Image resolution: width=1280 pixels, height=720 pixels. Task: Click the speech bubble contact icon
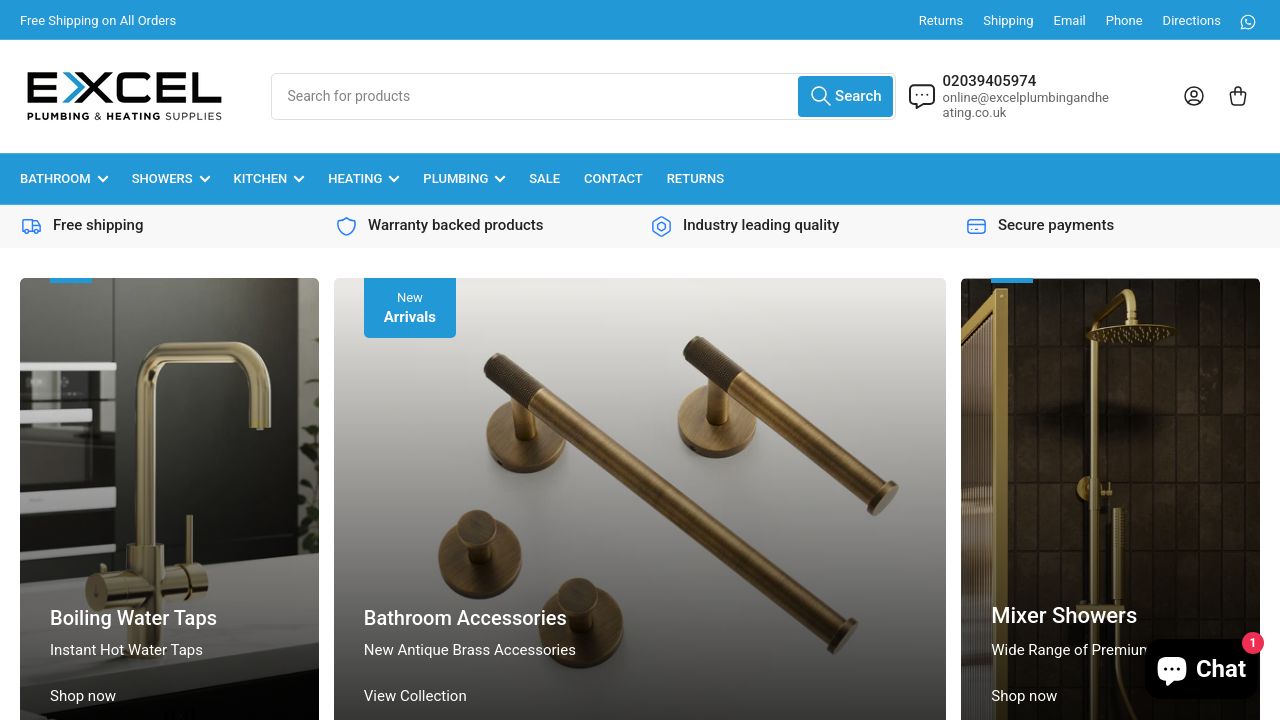(x=922, y=96)
